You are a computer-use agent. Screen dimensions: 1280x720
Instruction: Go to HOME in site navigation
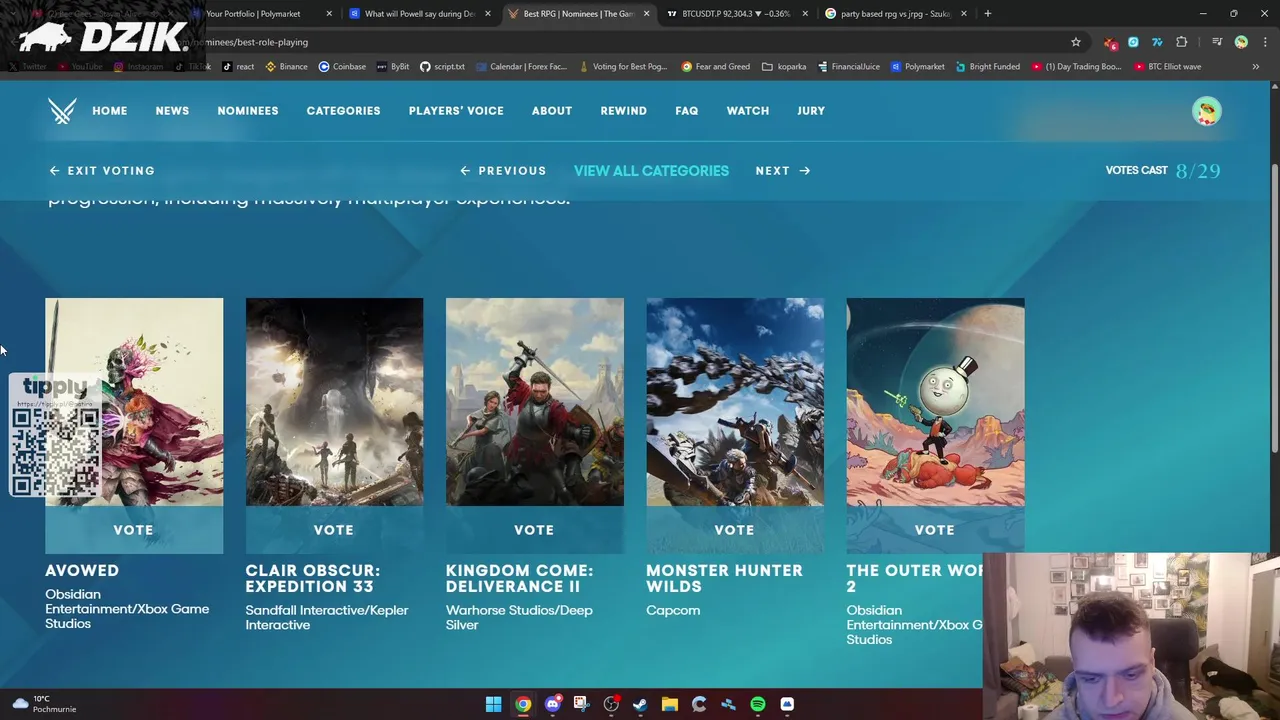(110, 111)
